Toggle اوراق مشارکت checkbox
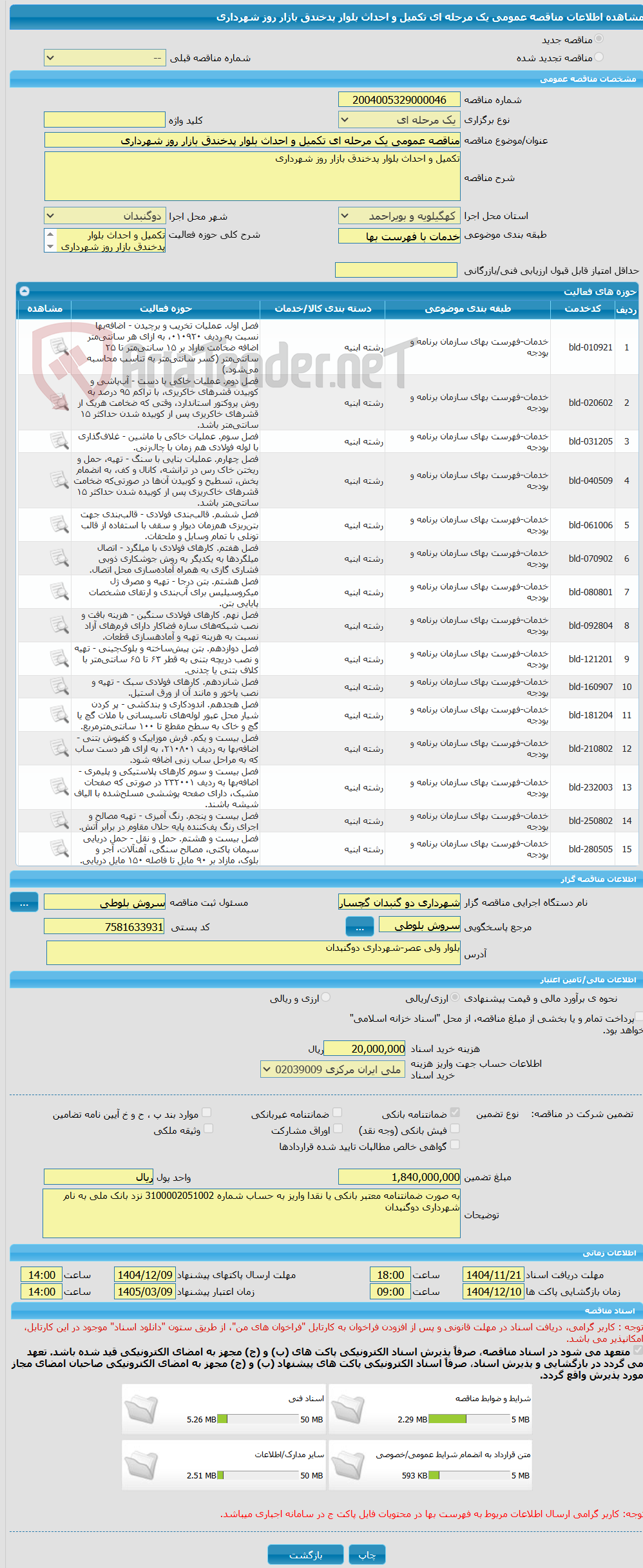 point(337,1128)
